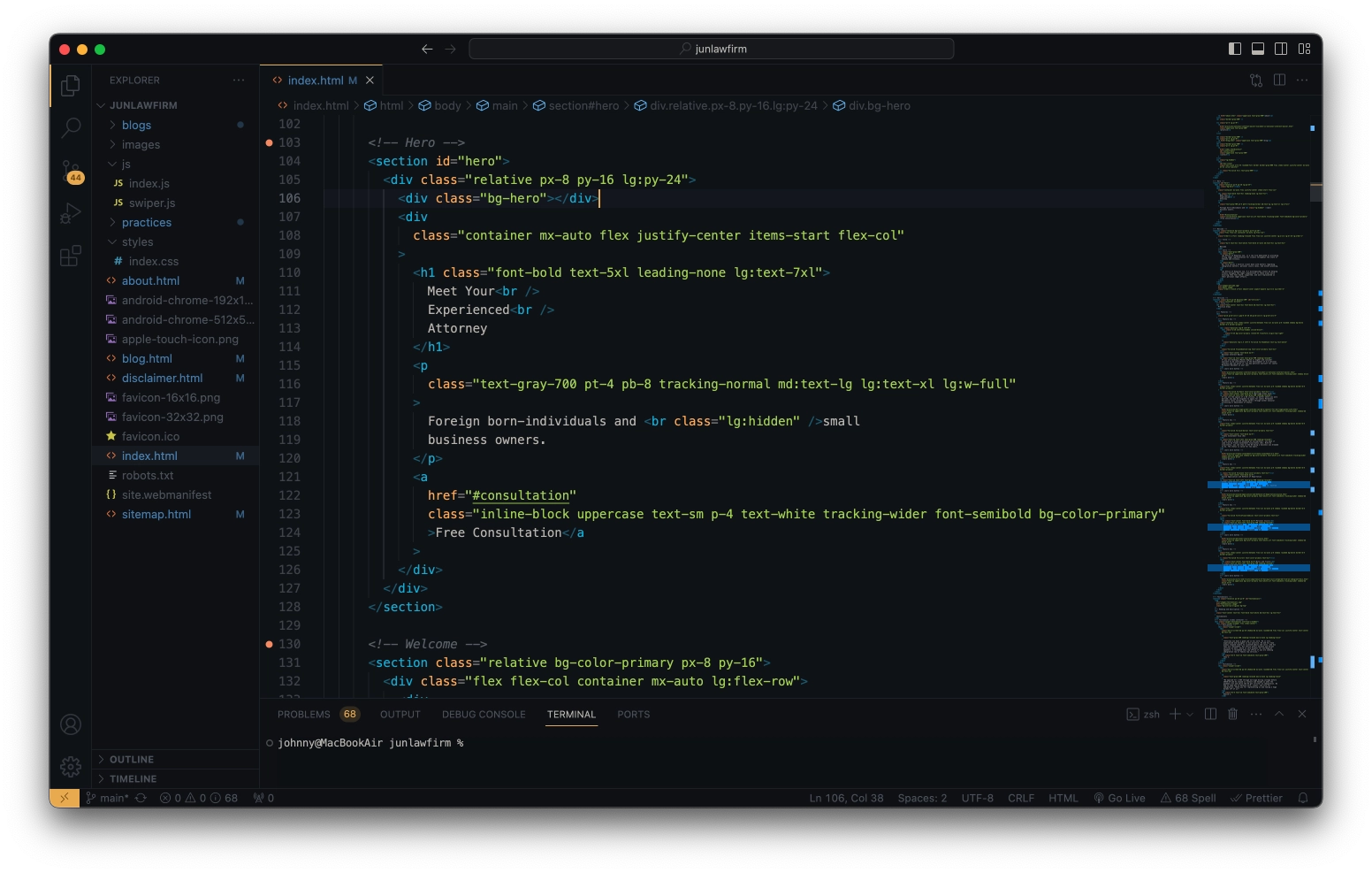
Task: Click the minimap code overview
Action: point(1259,404)
